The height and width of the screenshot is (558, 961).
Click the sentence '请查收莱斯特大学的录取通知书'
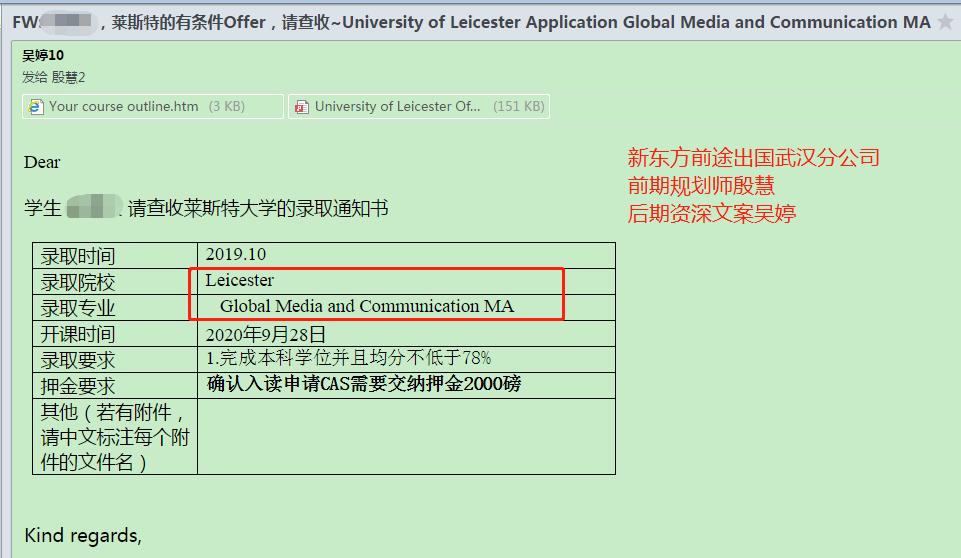[x=258, y=208]
